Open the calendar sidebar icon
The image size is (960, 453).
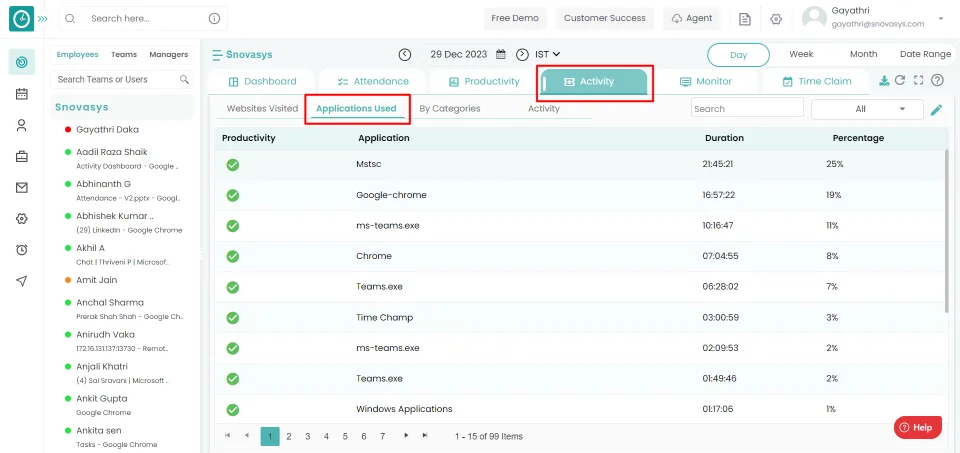21,94
